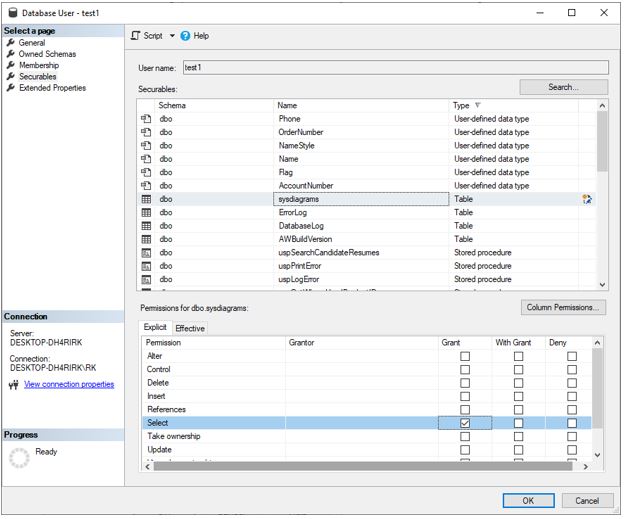This screenshot has width=624, height=519.
Task: Click the stored procedure icon for uspPrintError
Action: (146, 266)
